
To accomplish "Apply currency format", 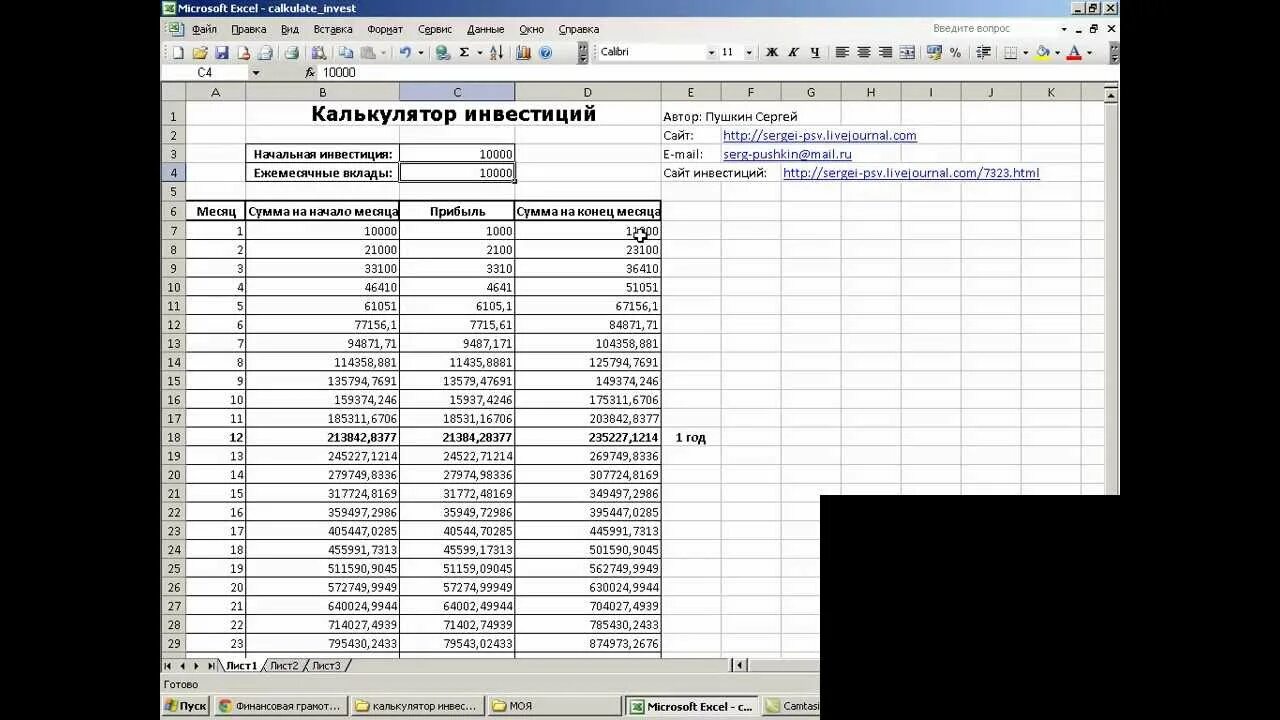I will [934, 52].
